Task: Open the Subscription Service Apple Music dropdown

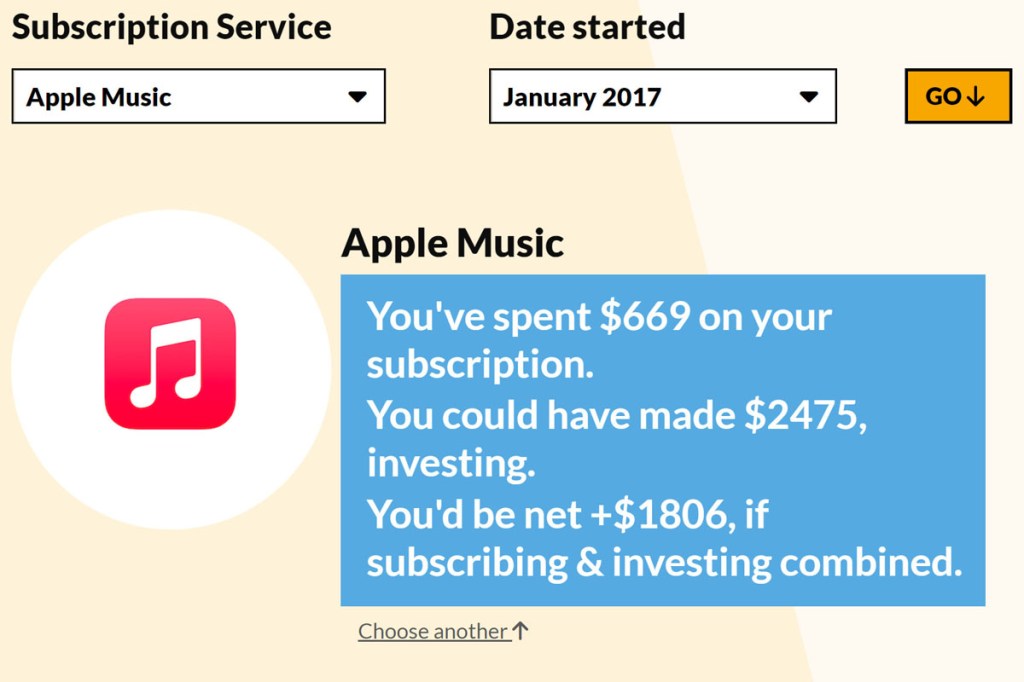Action: click(199, 96)
